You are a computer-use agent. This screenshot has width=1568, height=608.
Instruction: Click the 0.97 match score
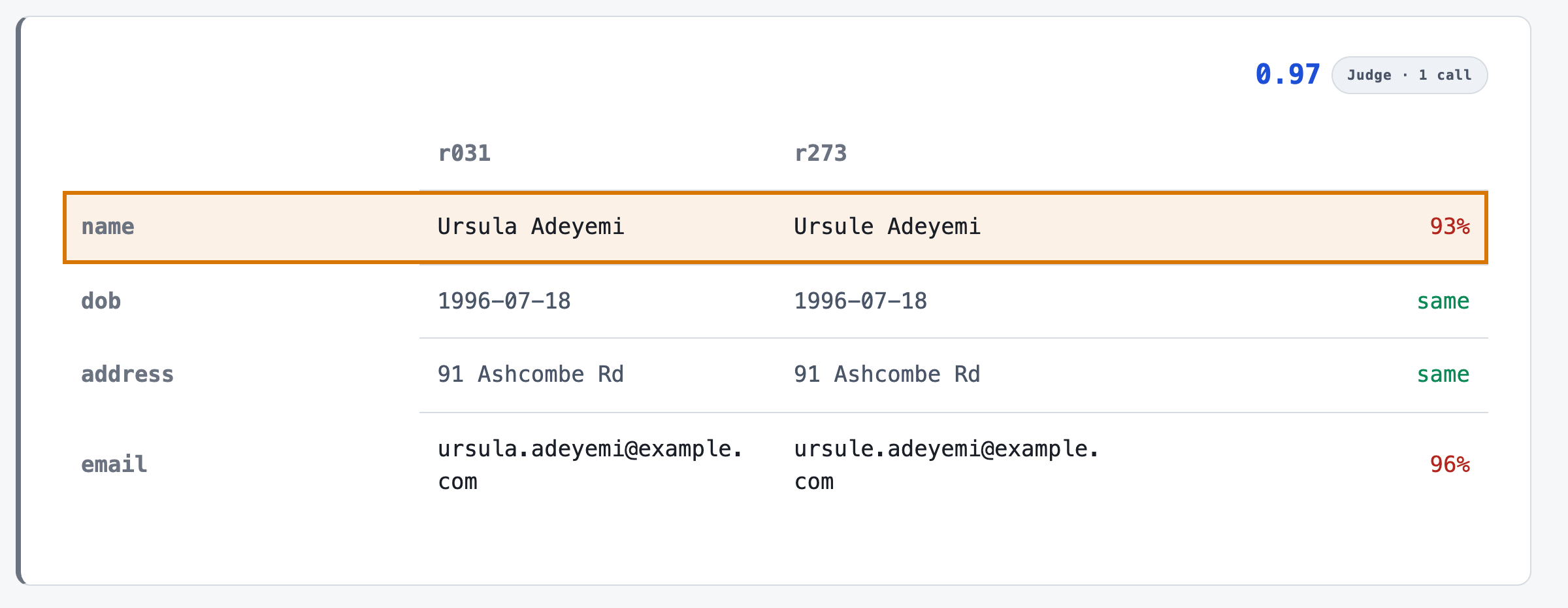[x=1288, y=75]
